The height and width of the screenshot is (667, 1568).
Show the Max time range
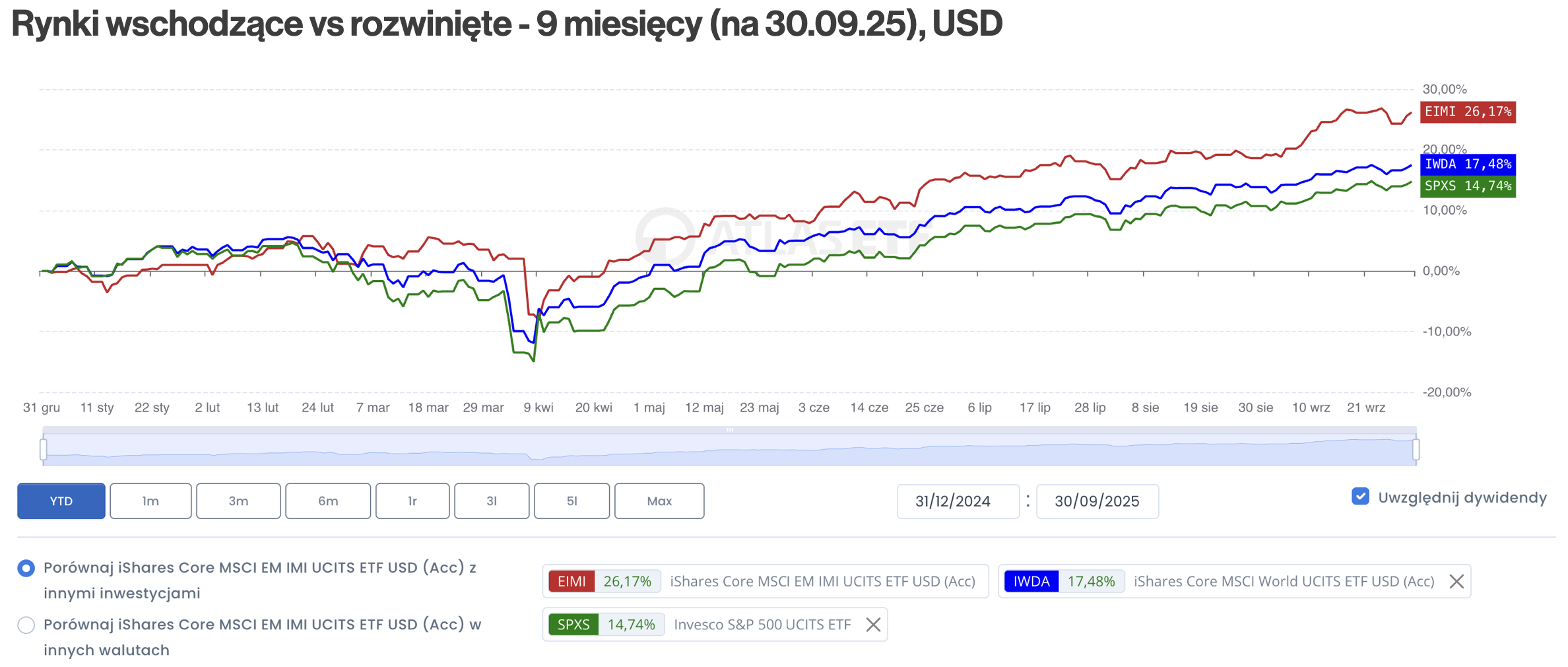[659, 501]
